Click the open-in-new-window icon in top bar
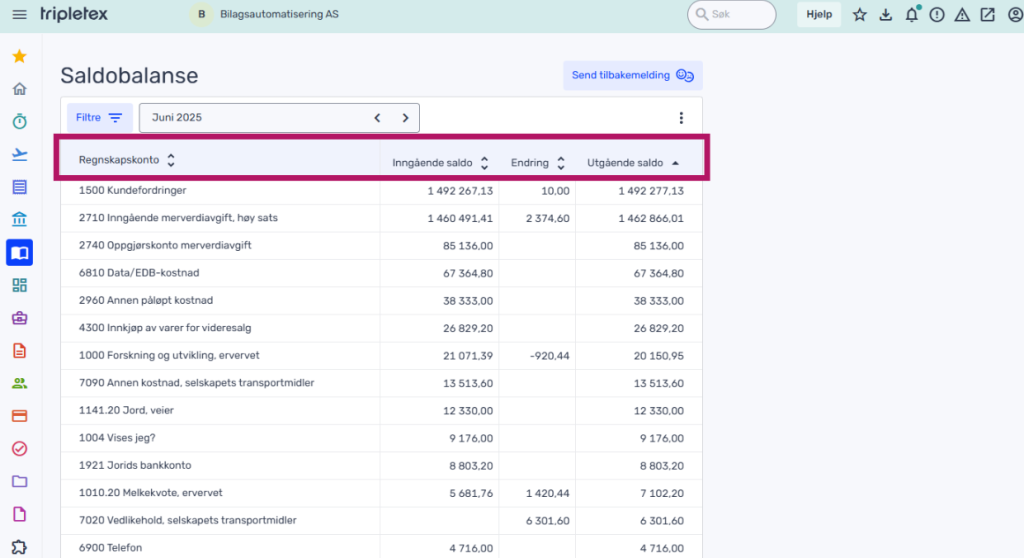The width and height of the screenshot is (1024, 558). [x=987, y=14]
